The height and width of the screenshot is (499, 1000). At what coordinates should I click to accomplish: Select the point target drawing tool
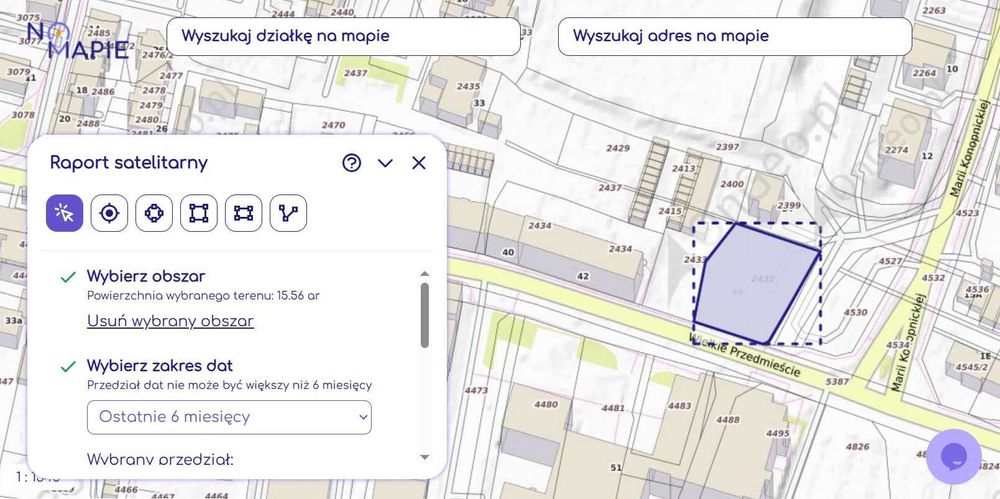coord(109,213)
